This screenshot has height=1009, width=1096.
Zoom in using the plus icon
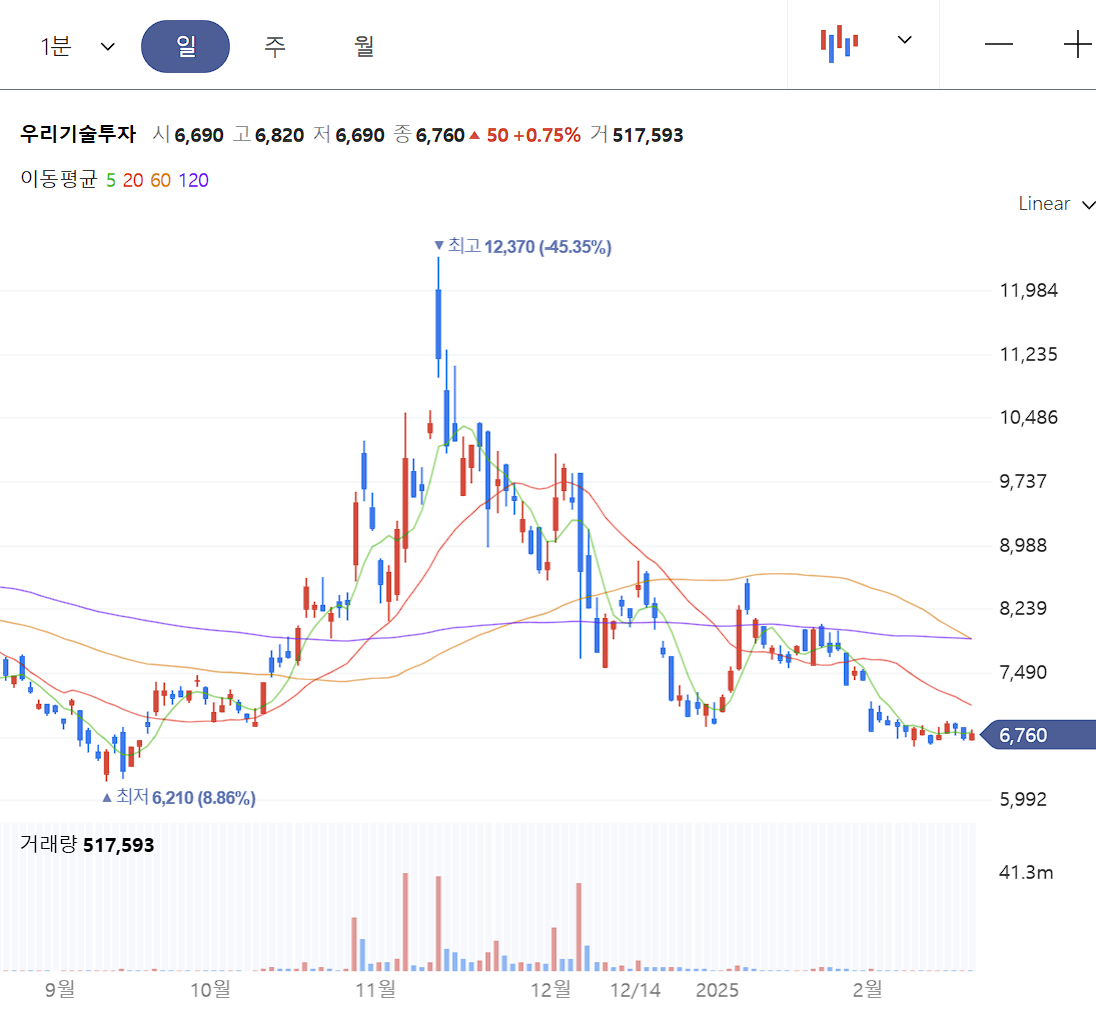click(1078, 44)
